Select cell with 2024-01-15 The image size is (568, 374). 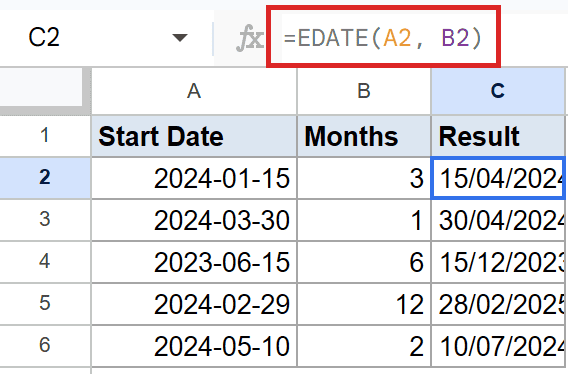click(x=194, y=178)
